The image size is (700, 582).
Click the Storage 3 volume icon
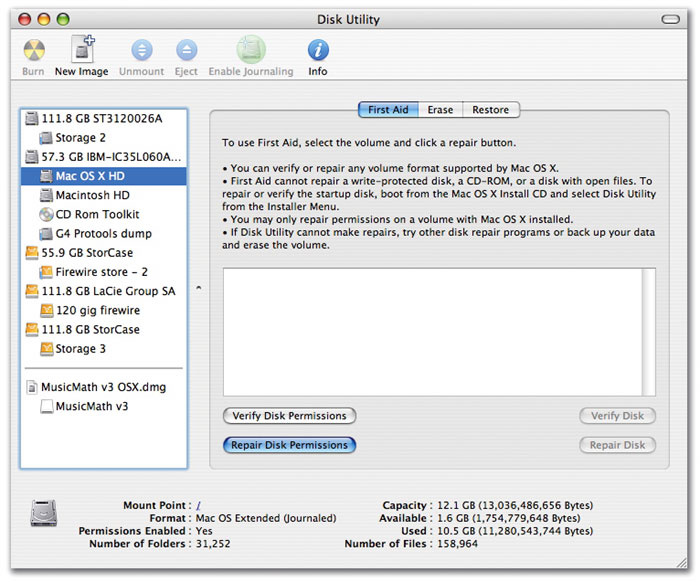pyautogui.click(x=46, y=349)
